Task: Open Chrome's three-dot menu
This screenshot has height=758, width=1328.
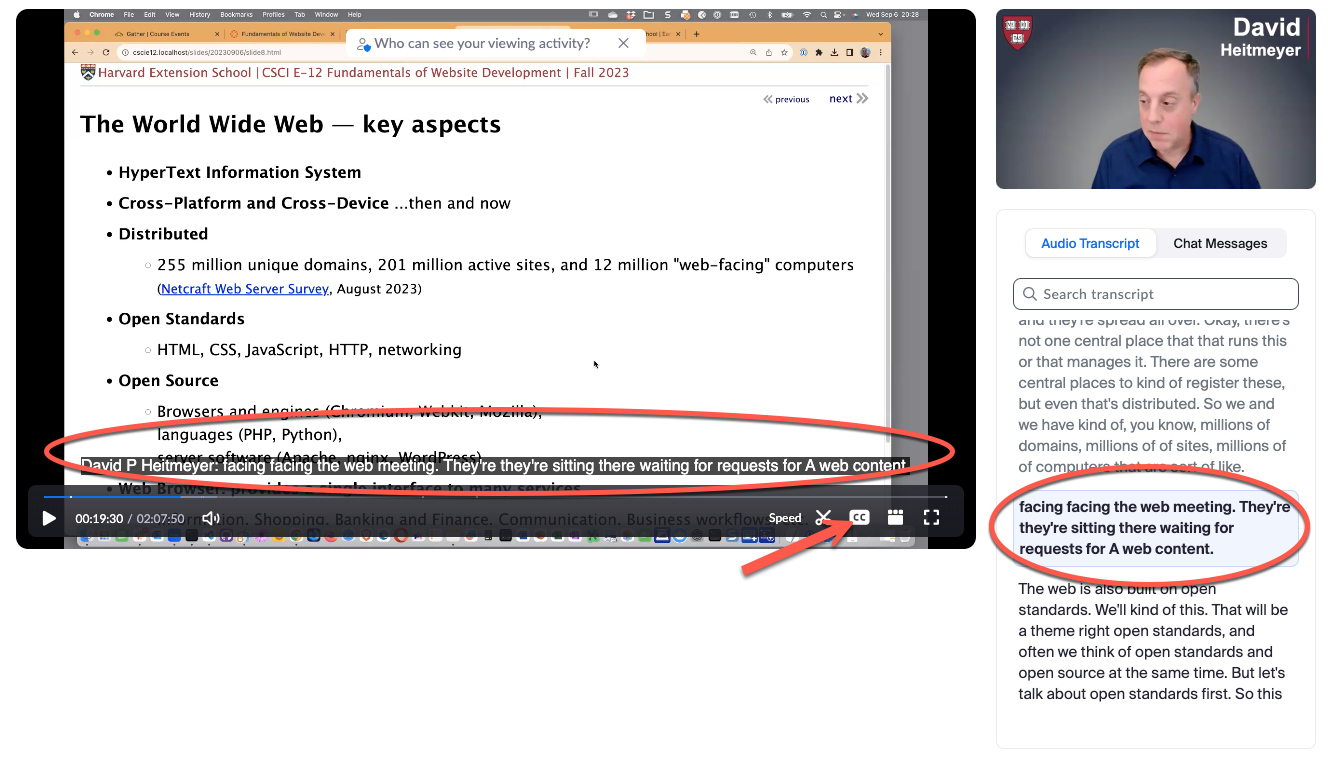Action: pos(881,52)
